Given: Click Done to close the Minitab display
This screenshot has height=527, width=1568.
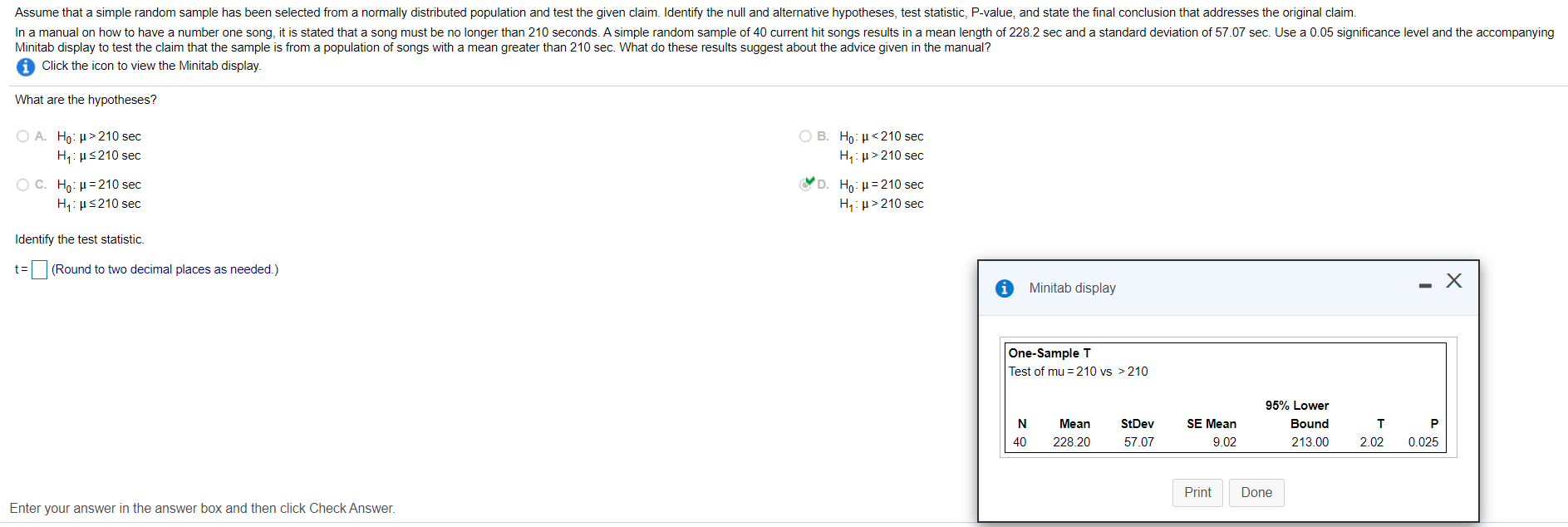Looking at the screenshot, I should pyautogui.click(x=1256, y=492).
